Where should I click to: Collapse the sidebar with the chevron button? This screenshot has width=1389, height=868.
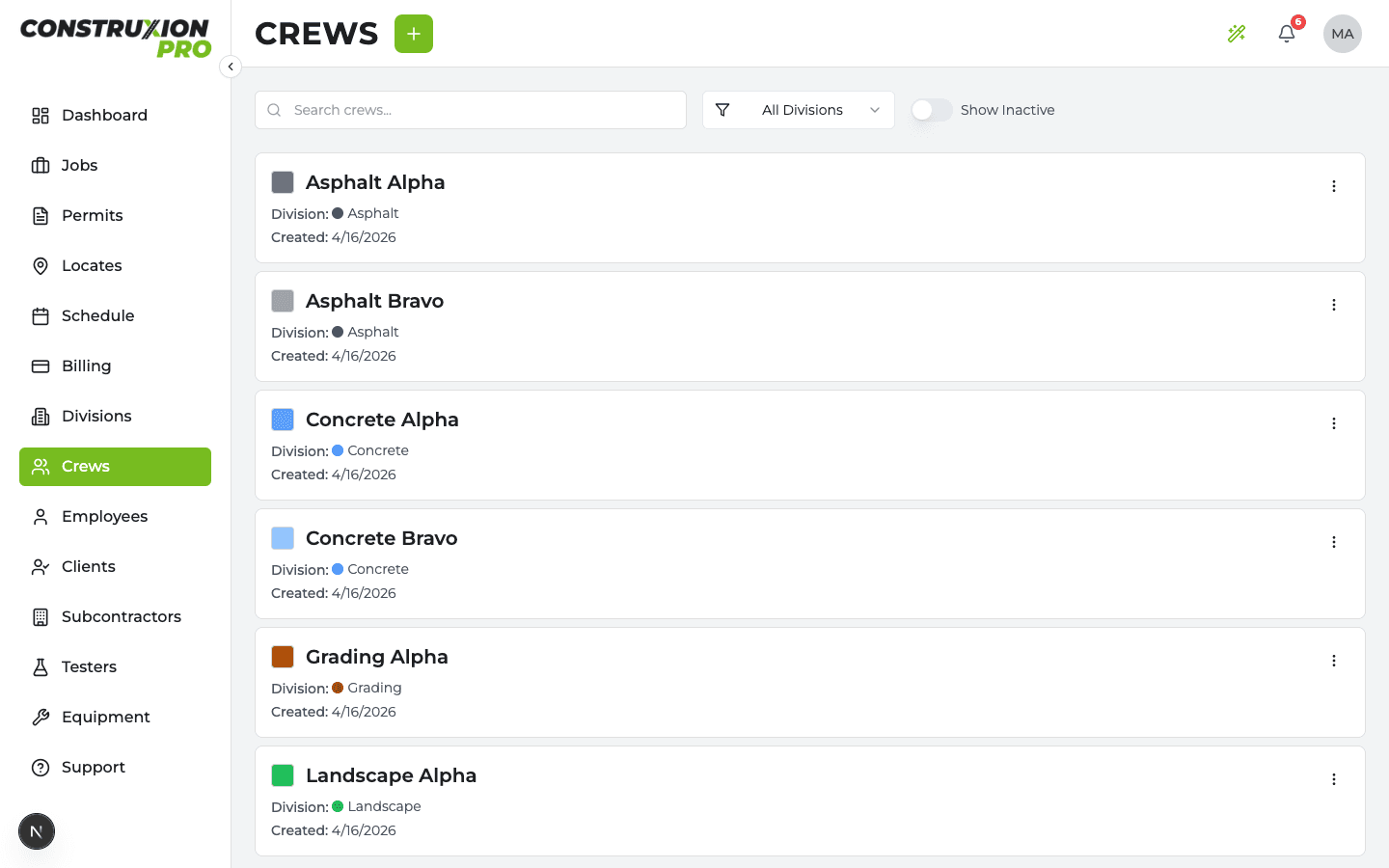(231, 67)
